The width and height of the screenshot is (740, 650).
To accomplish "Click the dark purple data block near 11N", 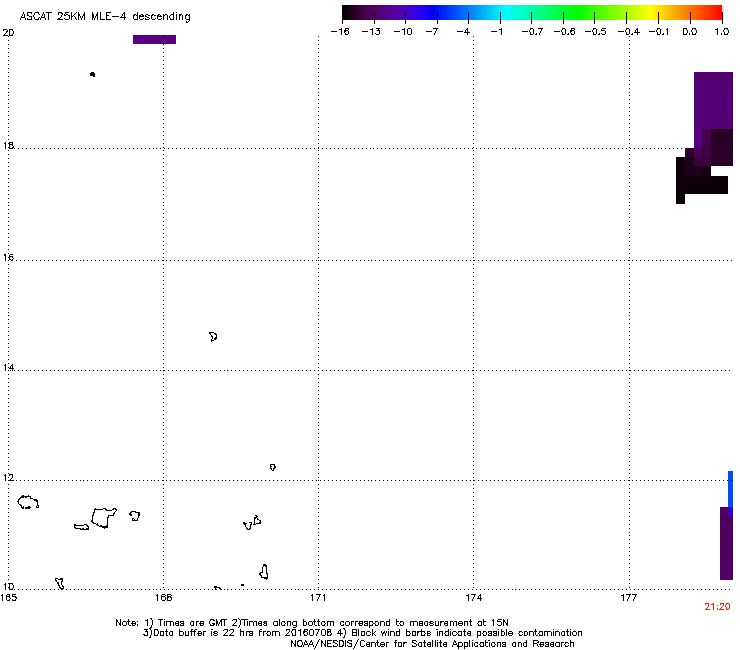I will point(726,543).
